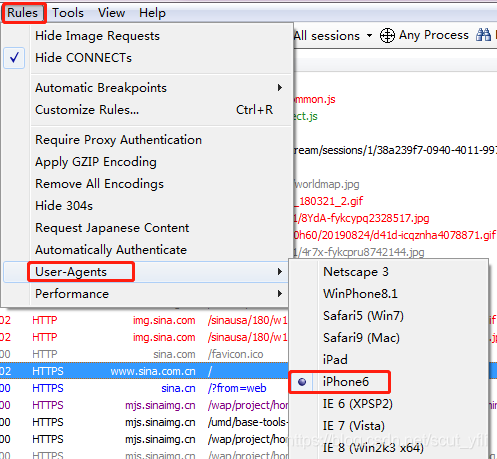This screenshot has width=497, height=459.
Task: Open the Tools menu
Action: [x=68, y=13]
